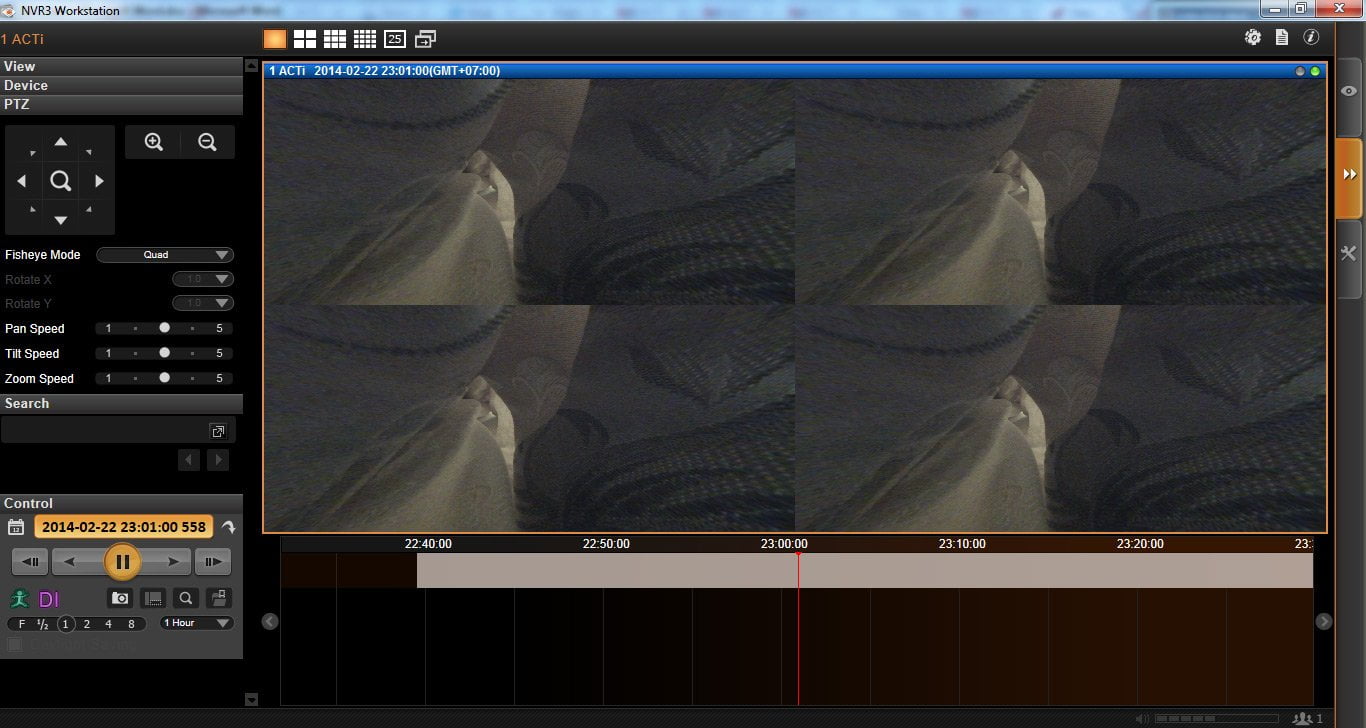Open the Rotate Y dropdown

tap(203, 303)
